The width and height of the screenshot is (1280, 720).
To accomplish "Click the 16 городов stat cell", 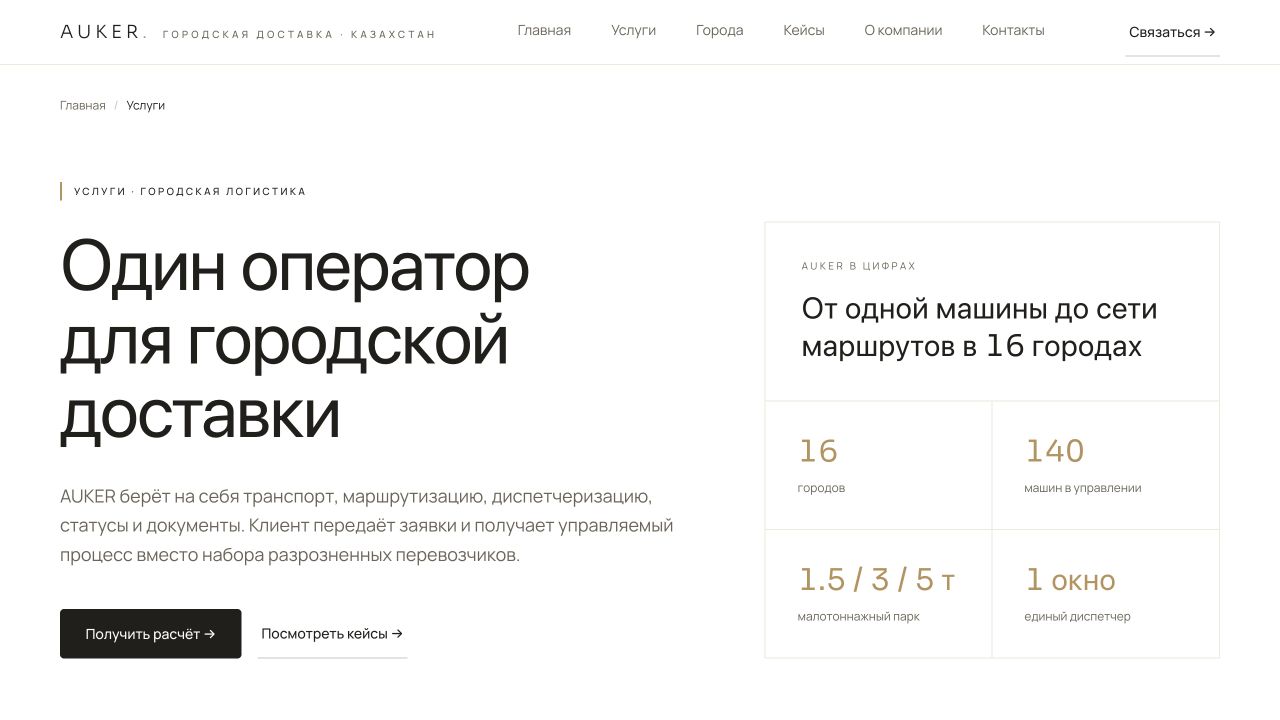I will (x=878, y=465).
